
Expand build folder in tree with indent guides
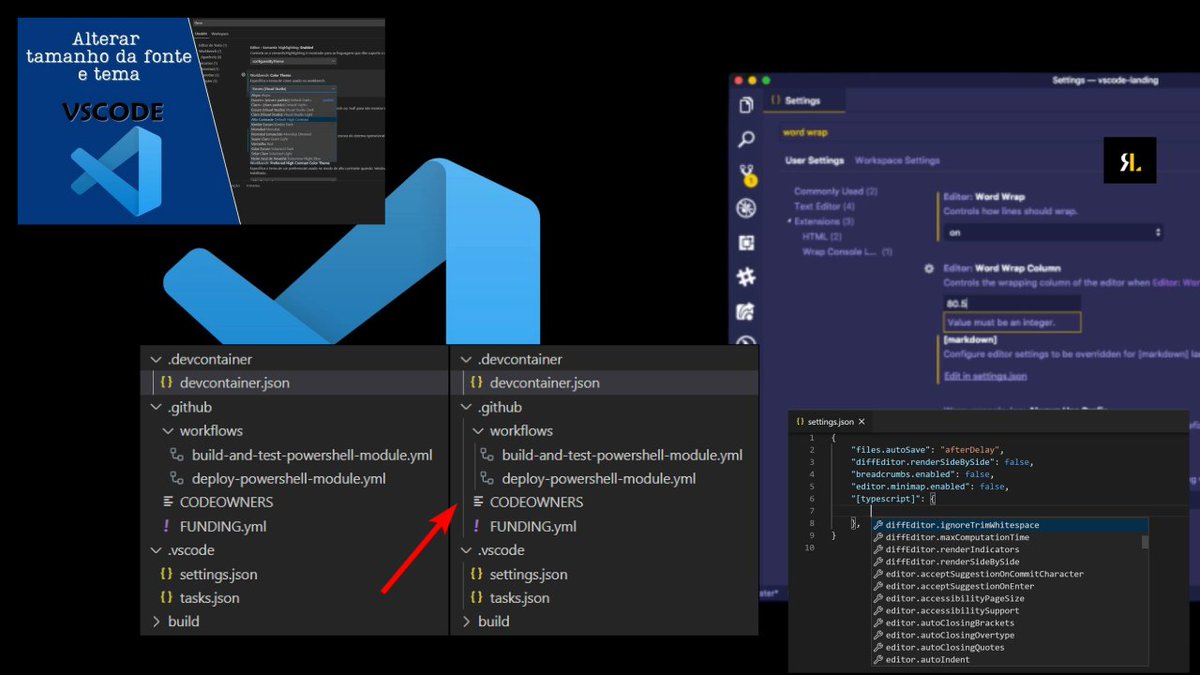click(465, 622)
